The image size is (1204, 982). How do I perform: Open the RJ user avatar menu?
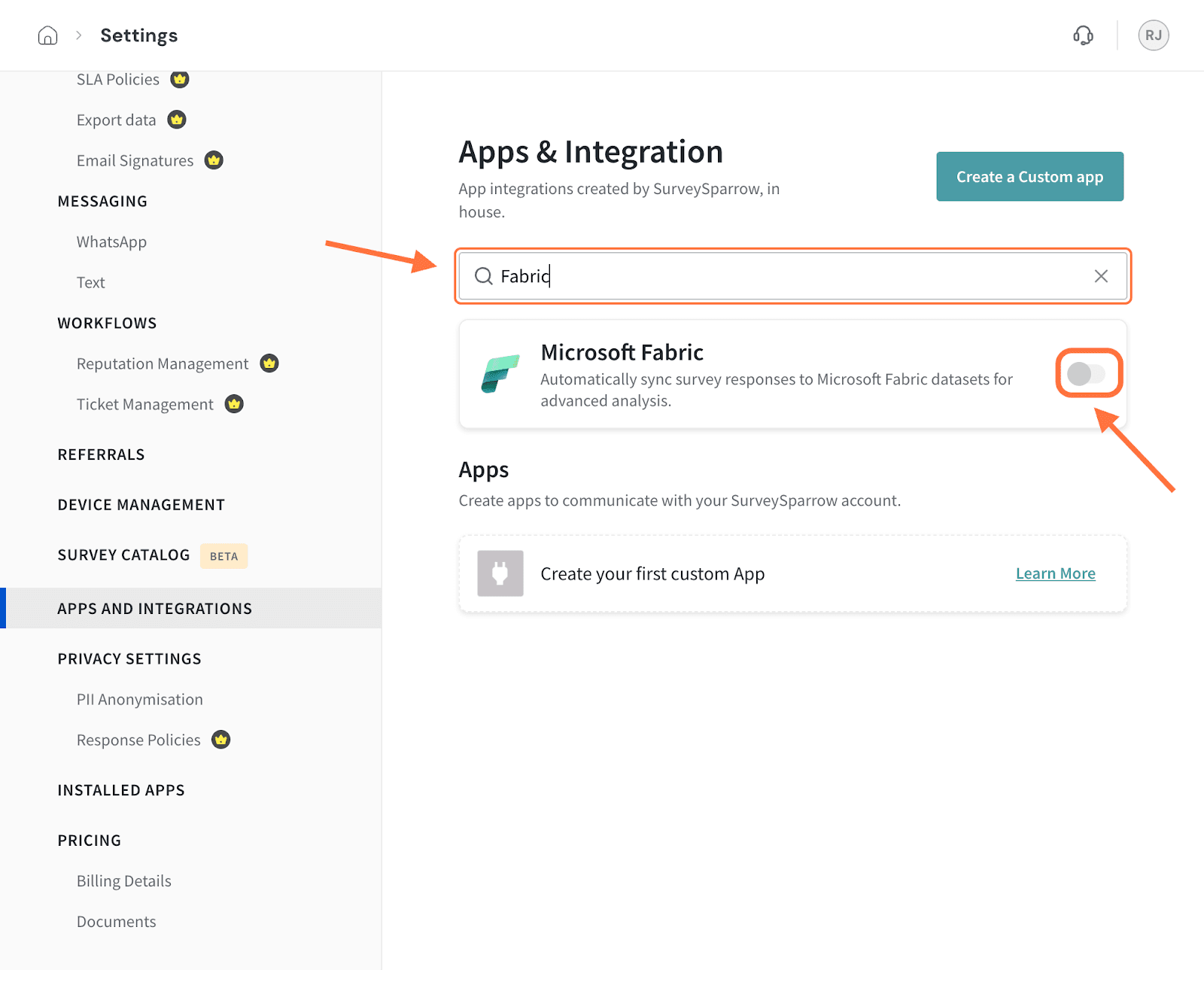(1153, 35)
